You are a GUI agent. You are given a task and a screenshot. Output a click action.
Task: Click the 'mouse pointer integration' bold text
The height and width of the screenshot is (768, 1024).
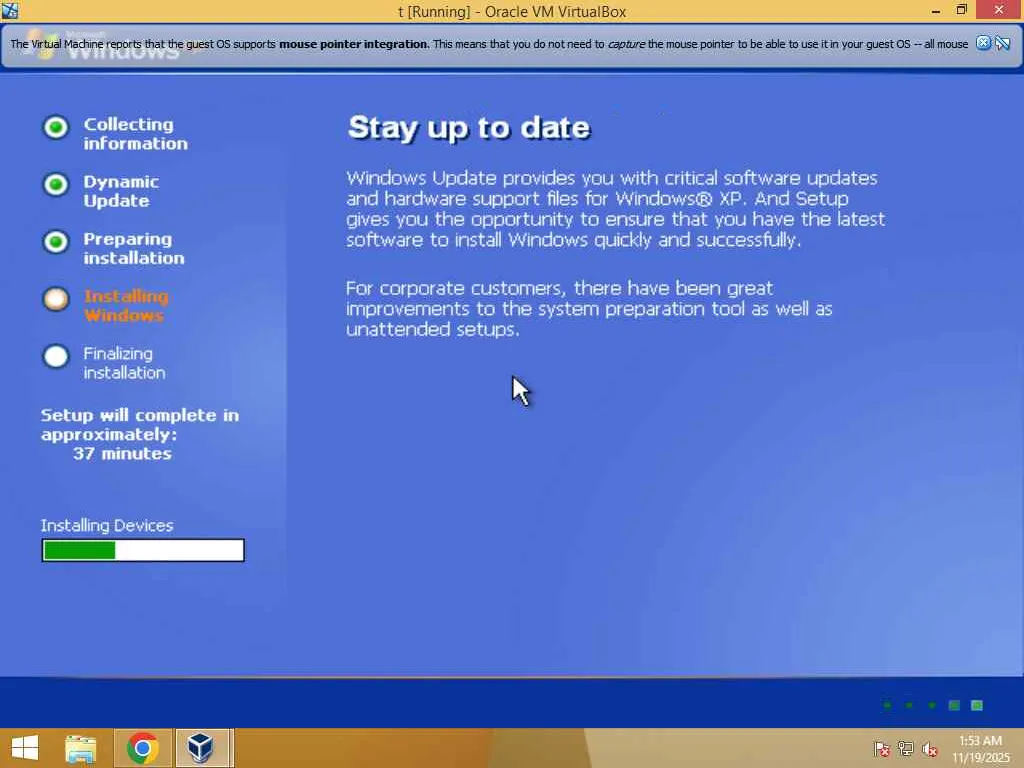click(354, 44)
